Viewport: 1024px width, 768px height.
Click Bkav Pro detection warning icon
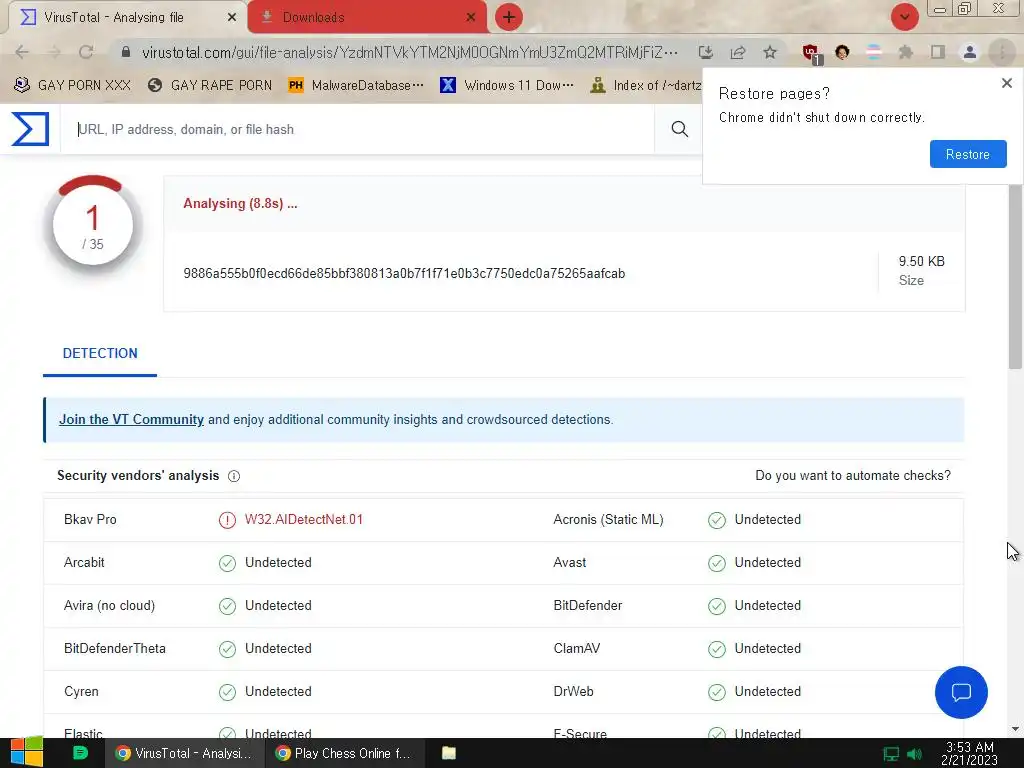(227, 520)
